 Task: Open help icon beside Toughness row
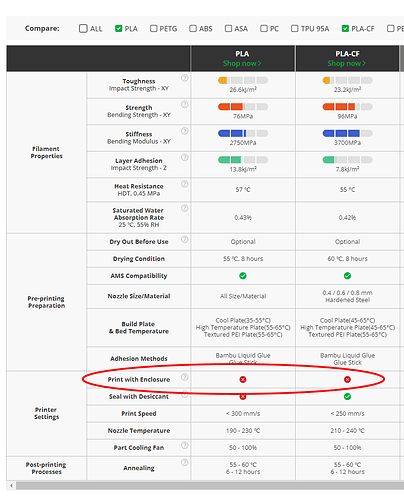(184, 78)
